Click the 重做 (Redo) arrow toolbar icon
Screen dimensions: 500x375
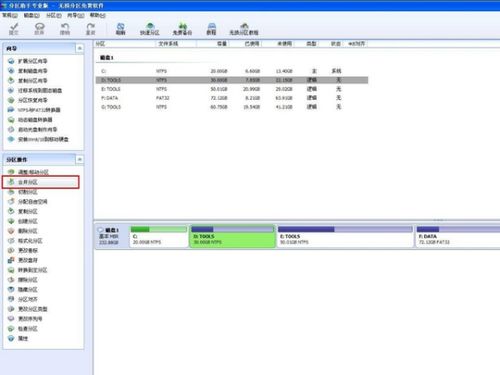tap(90, 29)
